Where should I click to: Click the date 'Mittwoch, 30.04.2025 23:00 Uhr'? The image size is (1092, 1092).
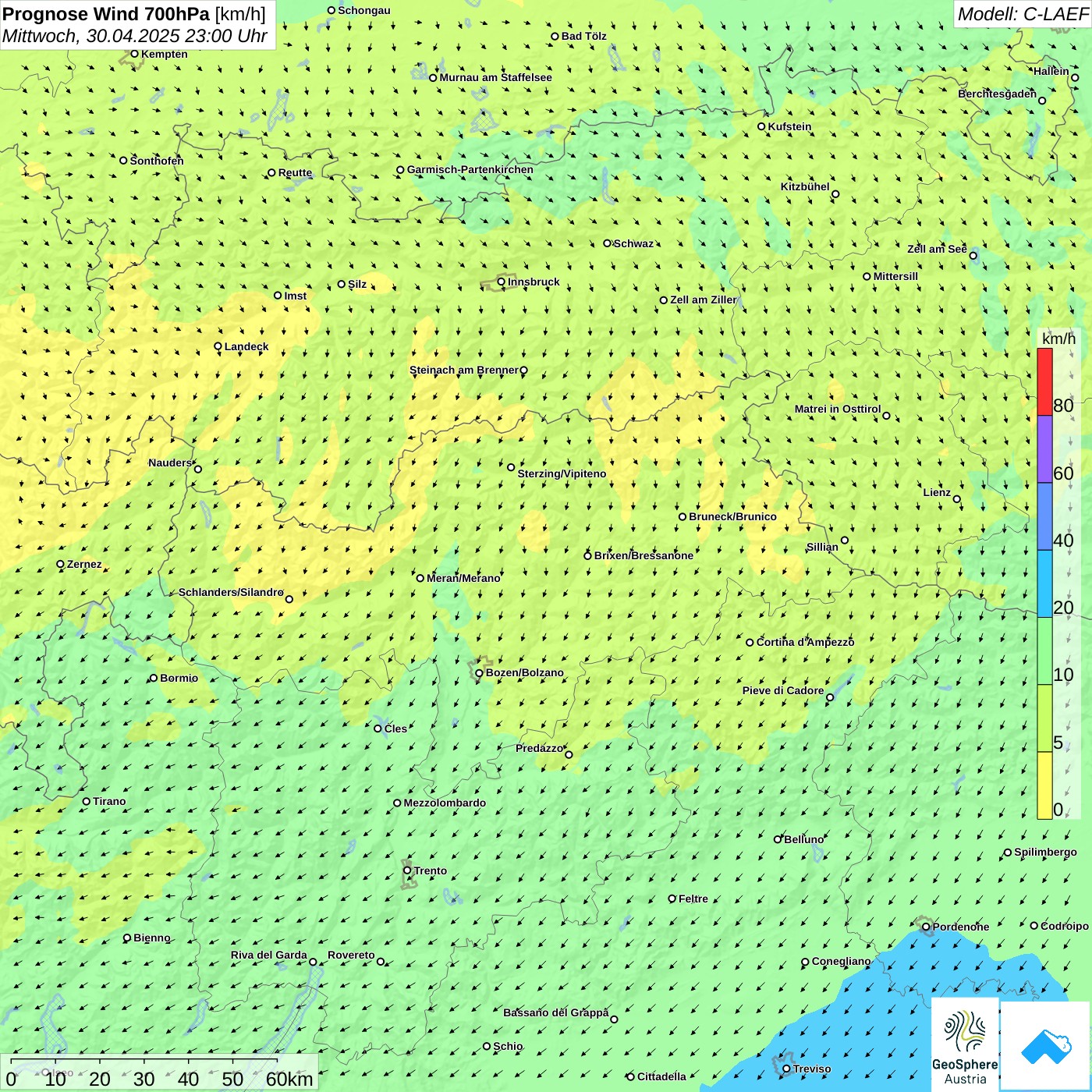(135, 36)
